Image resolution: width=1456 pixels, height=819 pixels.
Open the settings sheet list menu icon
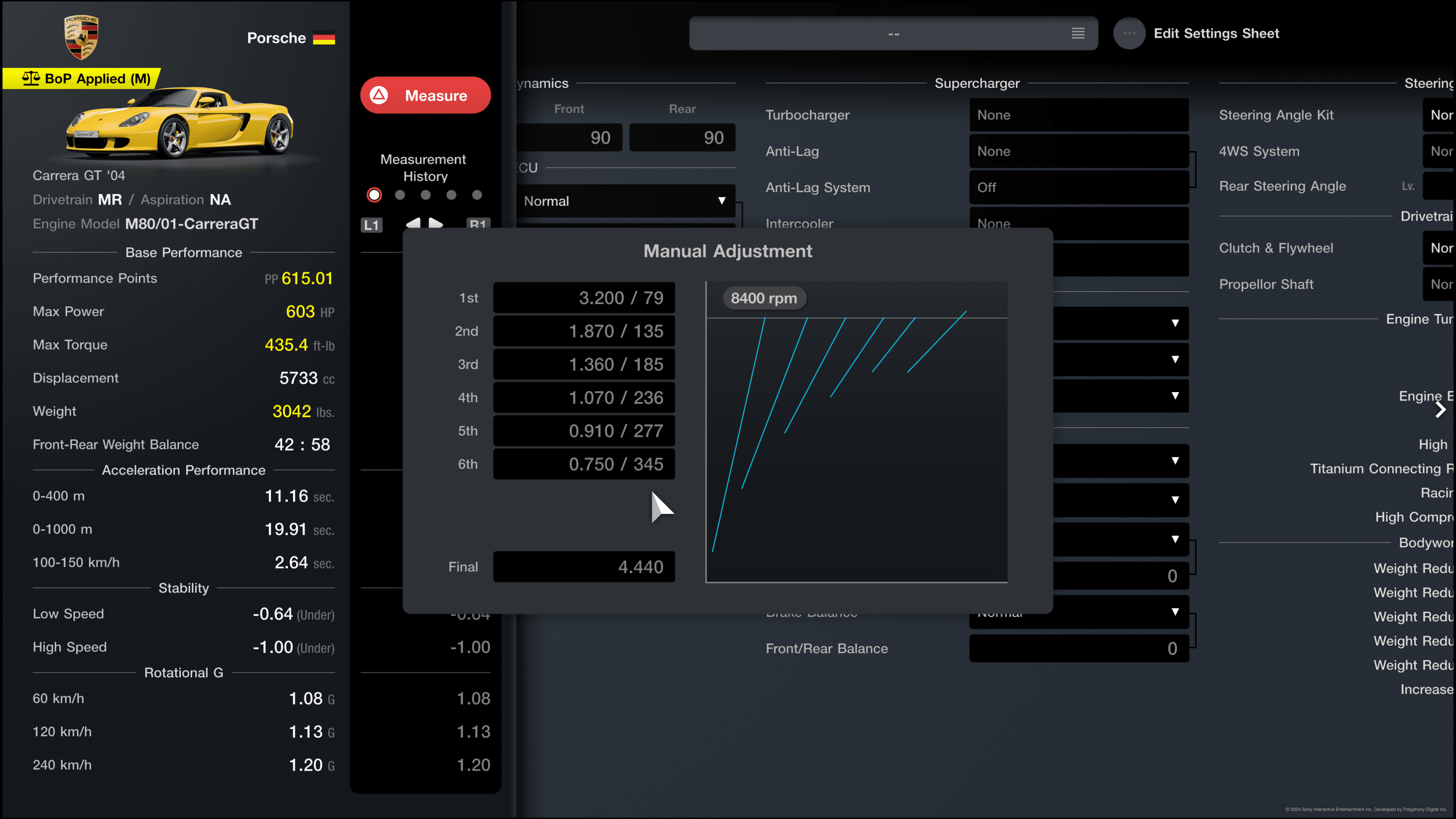coord(1078,33)
